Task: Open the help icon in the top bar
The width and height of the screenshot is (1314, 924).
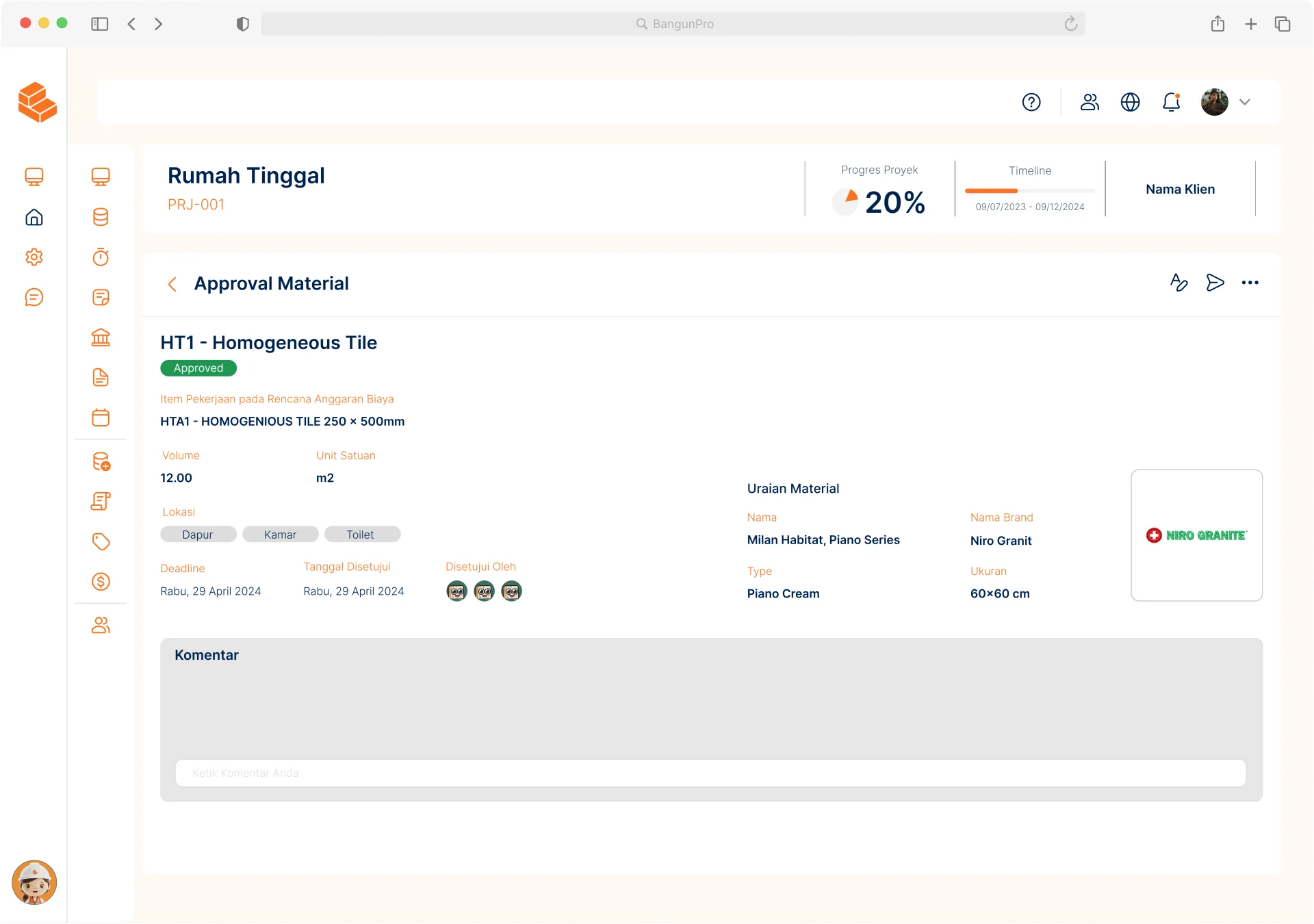Action: [x=1032, y=102]
